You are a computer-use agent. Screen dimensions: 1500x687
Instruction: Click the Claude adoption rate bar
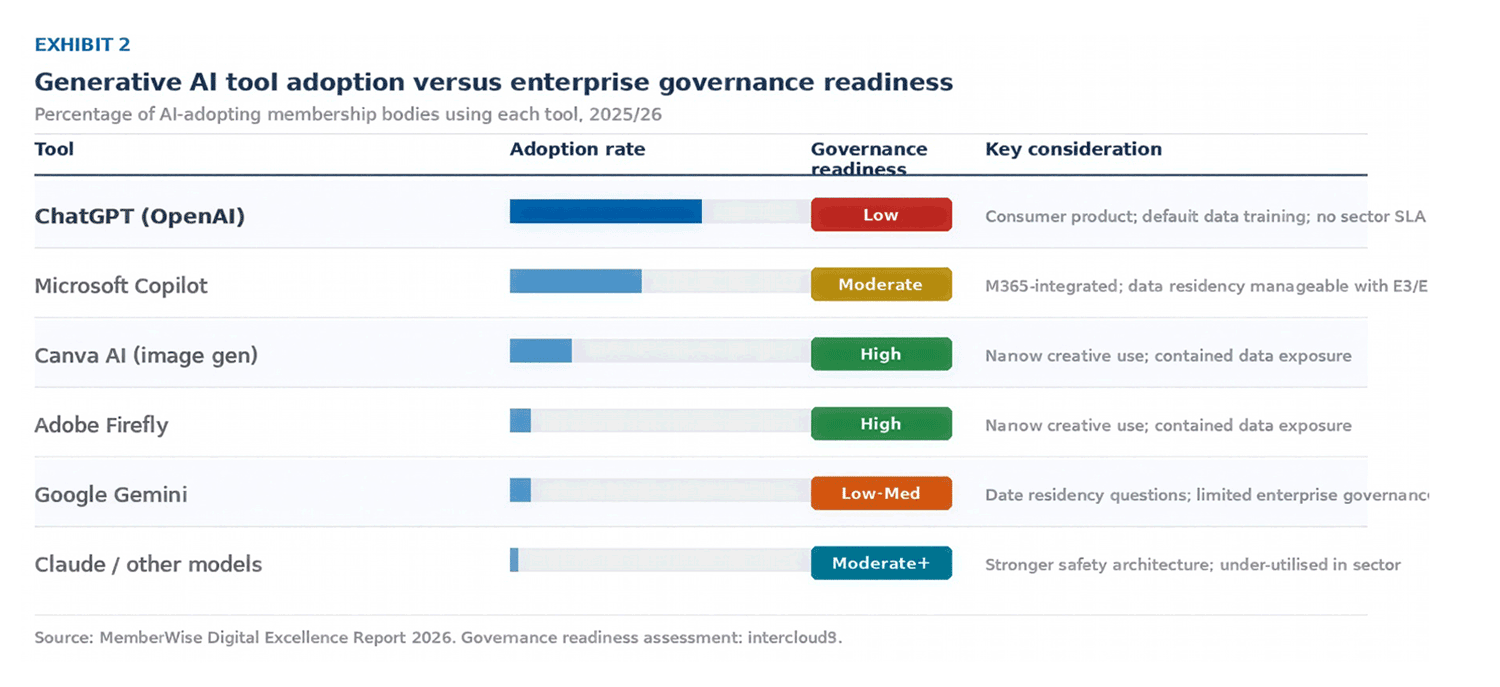click(514, 560)
